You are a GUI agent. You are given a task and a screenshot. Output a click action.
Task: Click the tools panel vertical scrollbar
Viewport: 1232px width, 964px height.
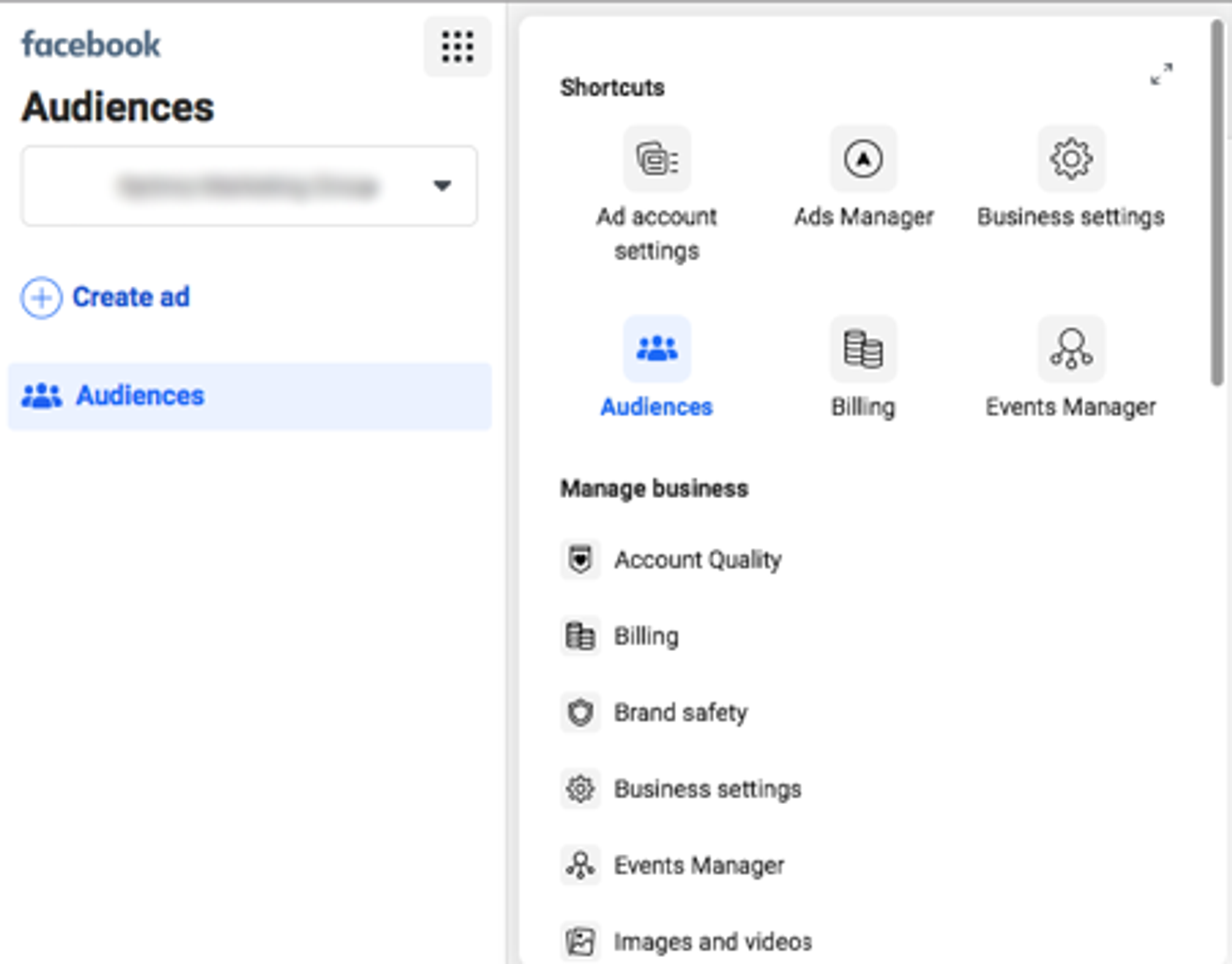point(1216,203)
